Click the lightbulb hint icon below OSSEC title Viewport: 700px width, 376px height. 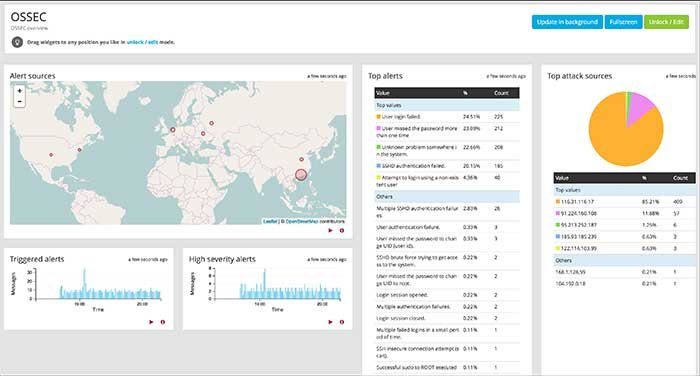click(17, 42)
